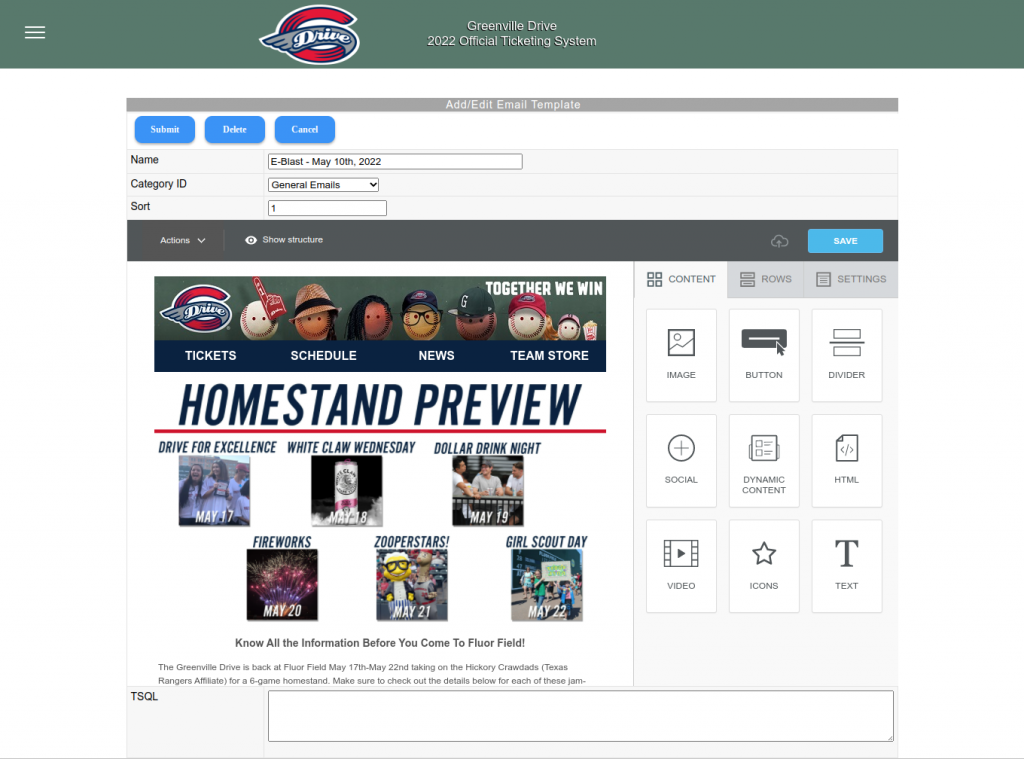Image resolution: width=1024 pixels, height=759 pixels.
Task: Open the Actions dropdown
Action: (183, 240)
